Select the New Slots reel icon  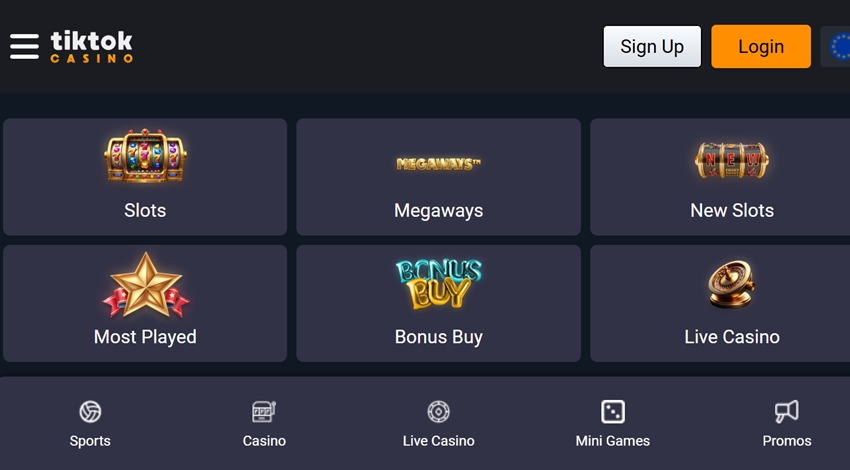tap(732, 160)
